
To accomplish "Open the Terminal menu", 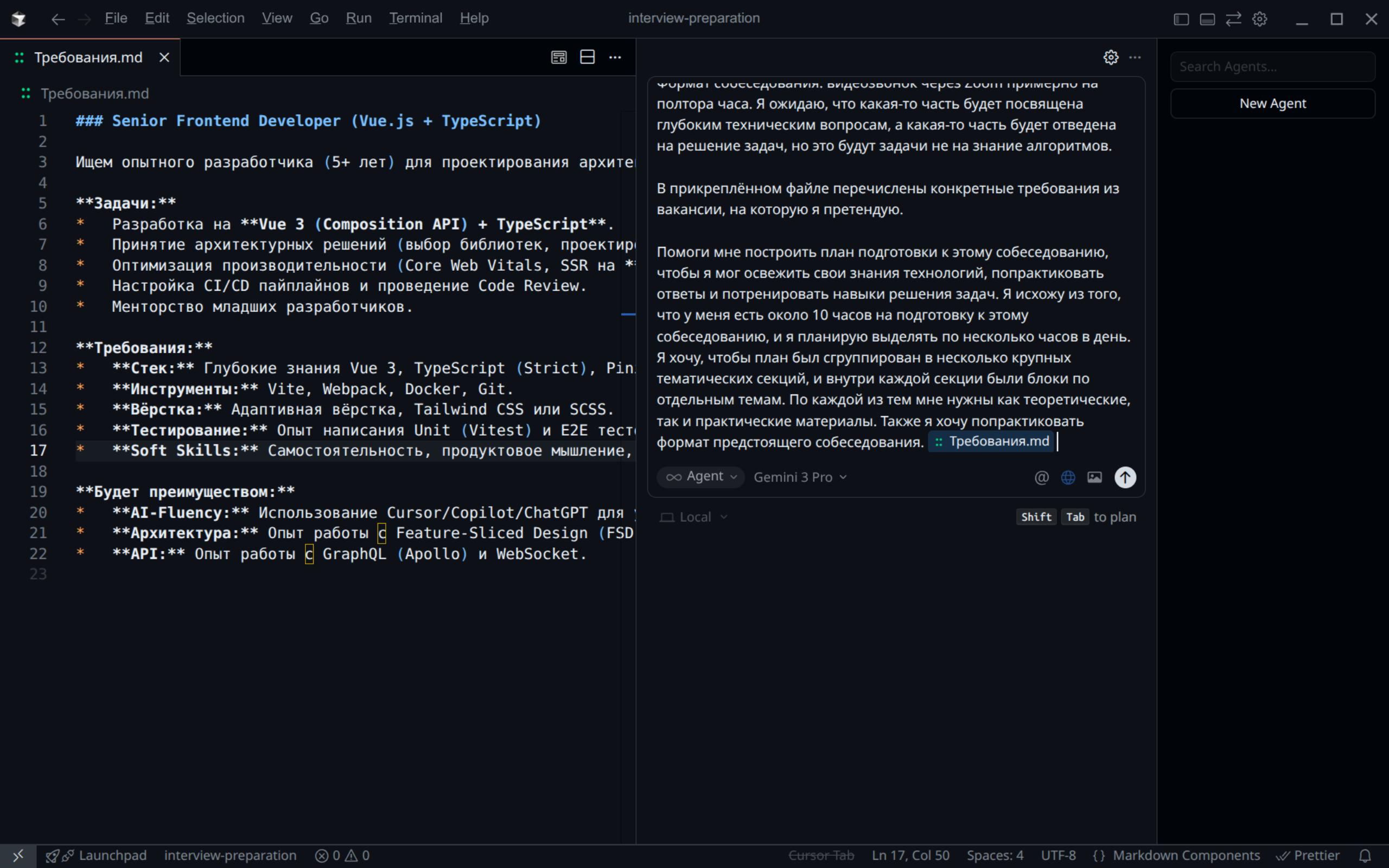I will pyautogui.click(x=415, y=18).
